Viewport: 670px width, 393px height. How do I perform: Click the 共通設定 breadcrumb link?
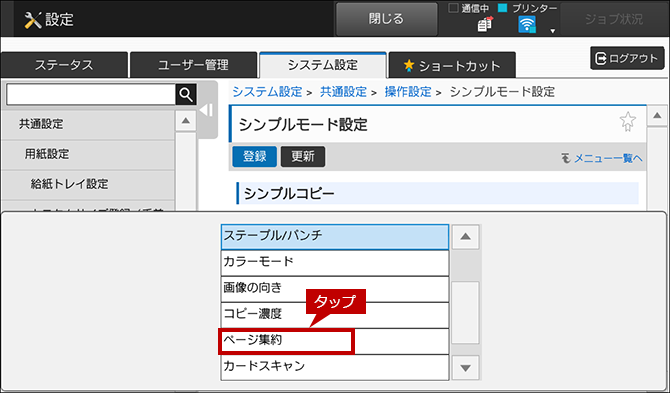click(344, 91)
